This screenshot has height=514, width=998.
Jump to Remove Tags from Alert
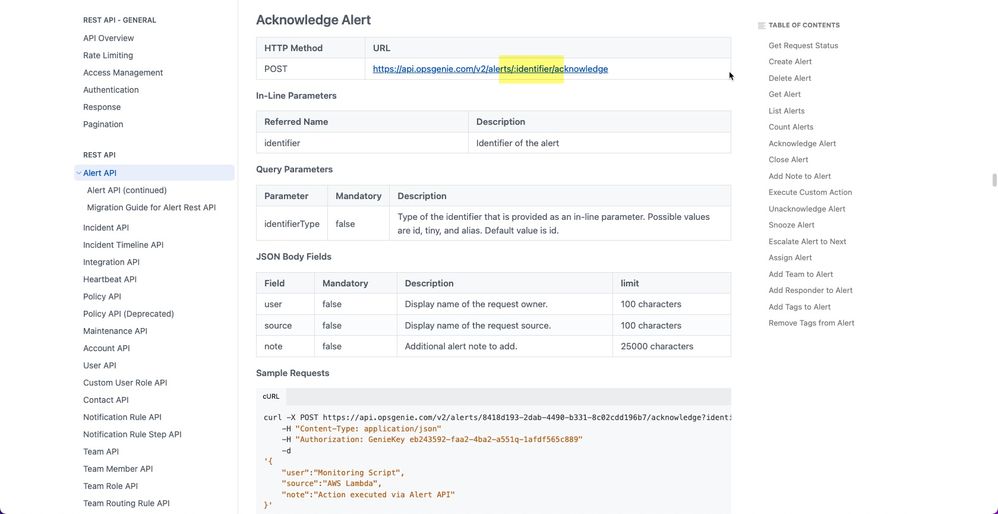tap(812, 323)
